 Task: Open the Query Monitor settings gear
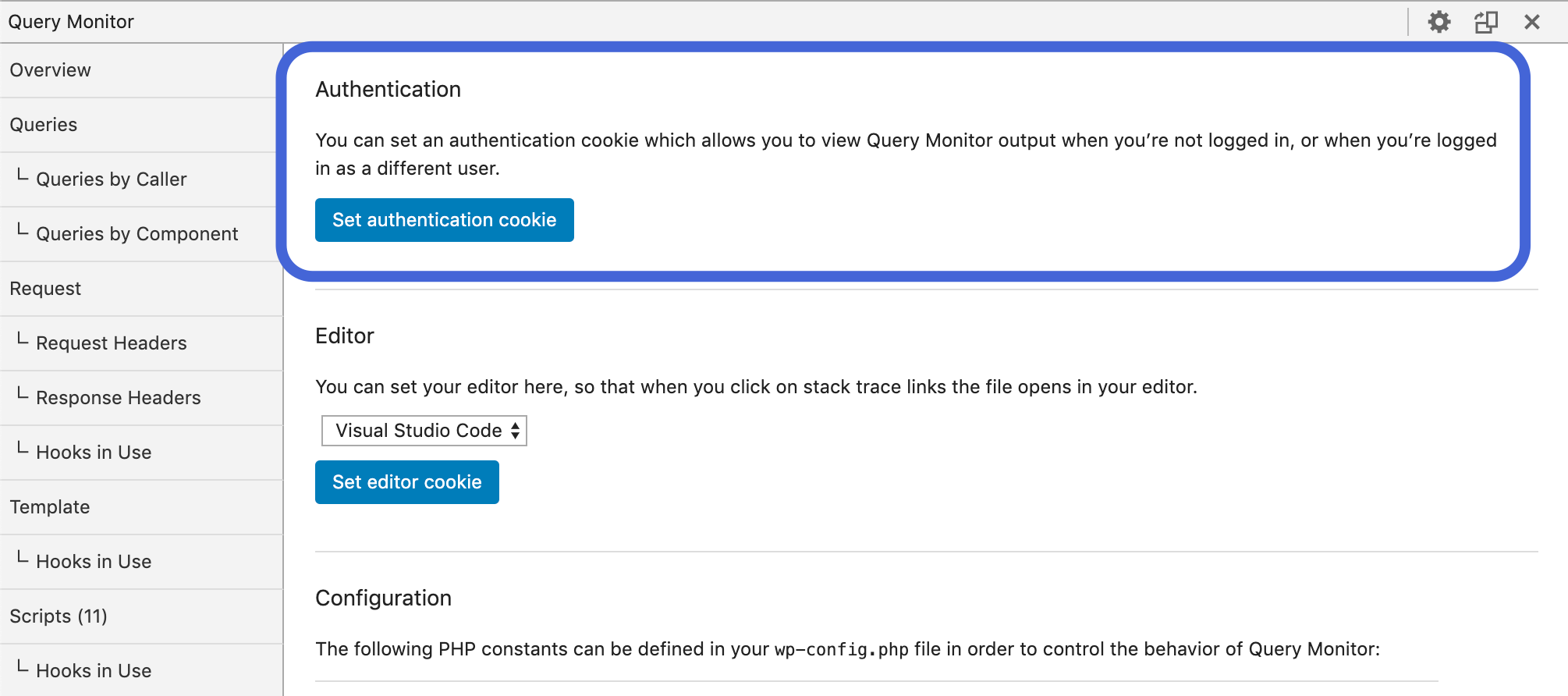(1439, 21)
